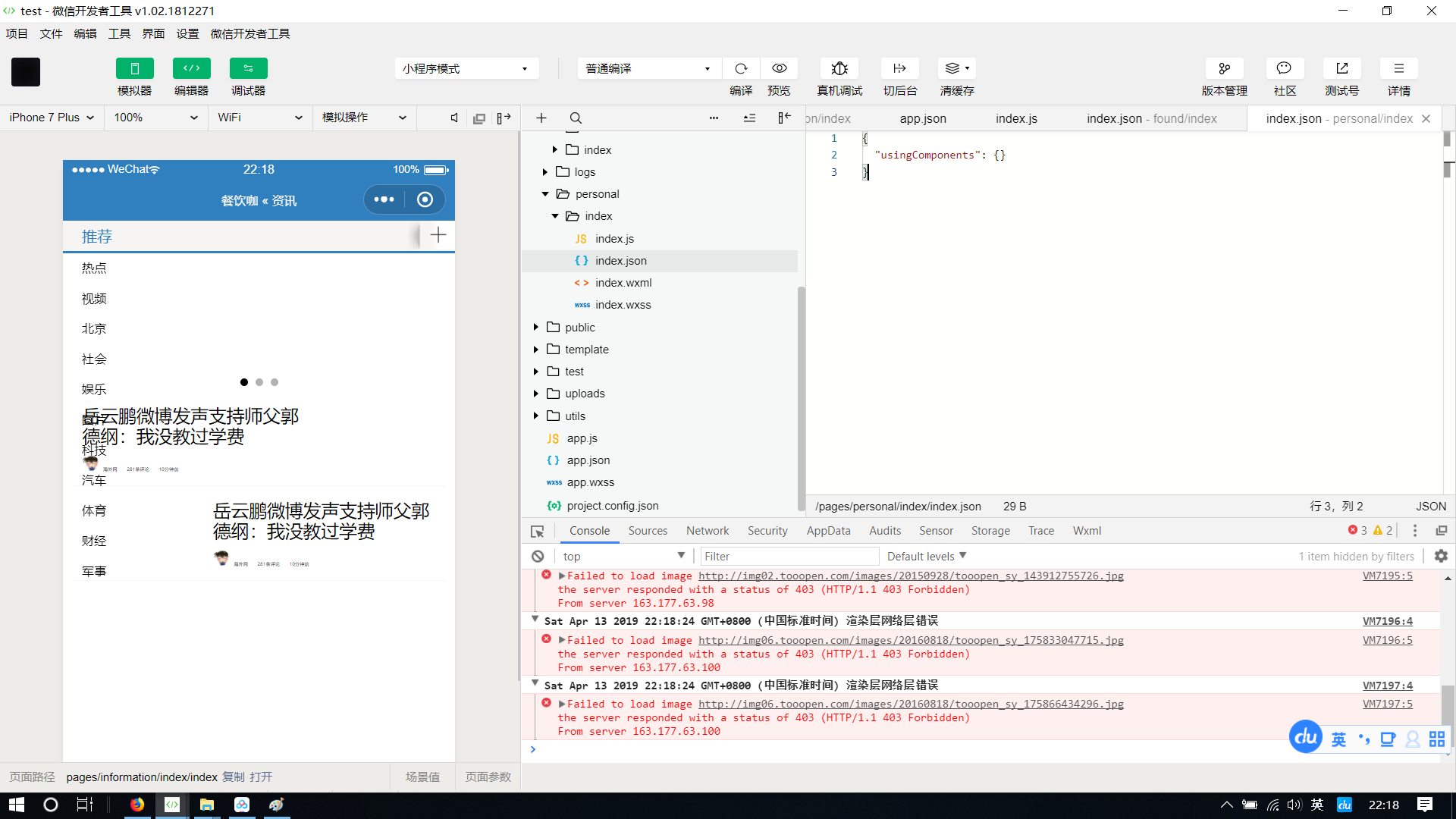Toggle the debugger panel button (调试器)
This screenshot has width=1456, height=819.
[248, 69]
